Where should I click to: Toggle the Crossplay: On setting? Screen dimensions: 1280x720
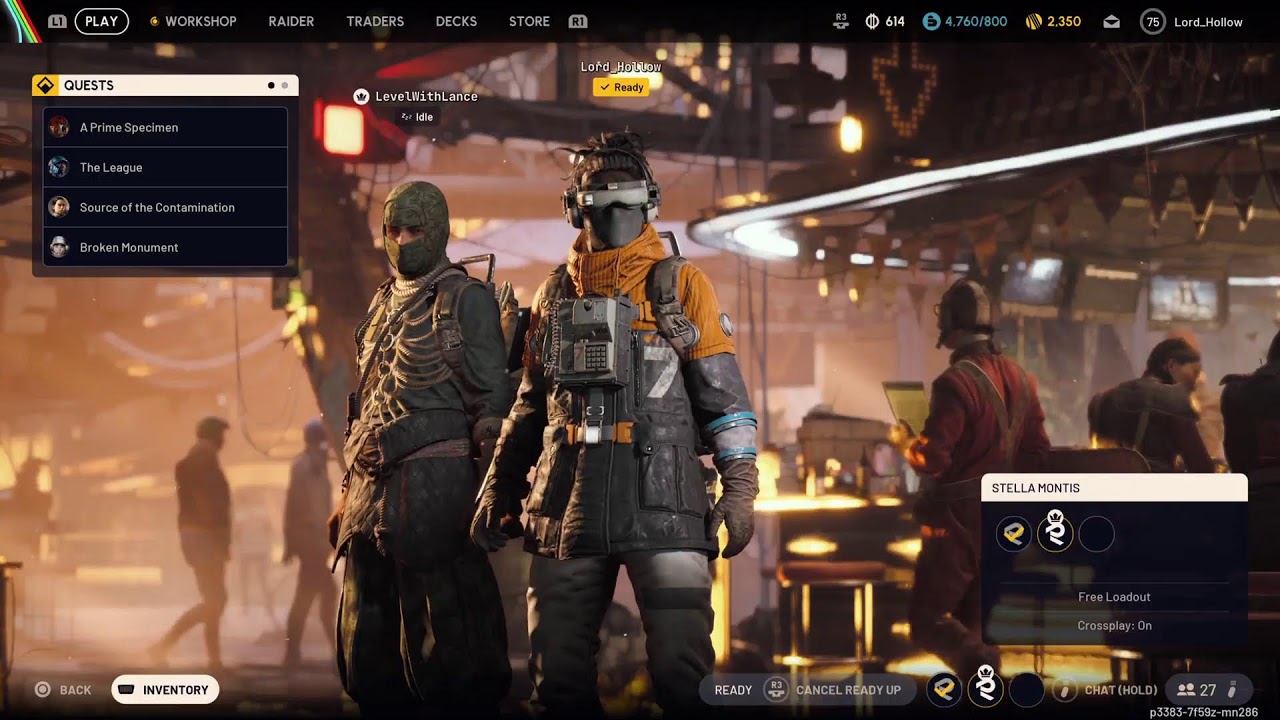(x=1114, y=626)
